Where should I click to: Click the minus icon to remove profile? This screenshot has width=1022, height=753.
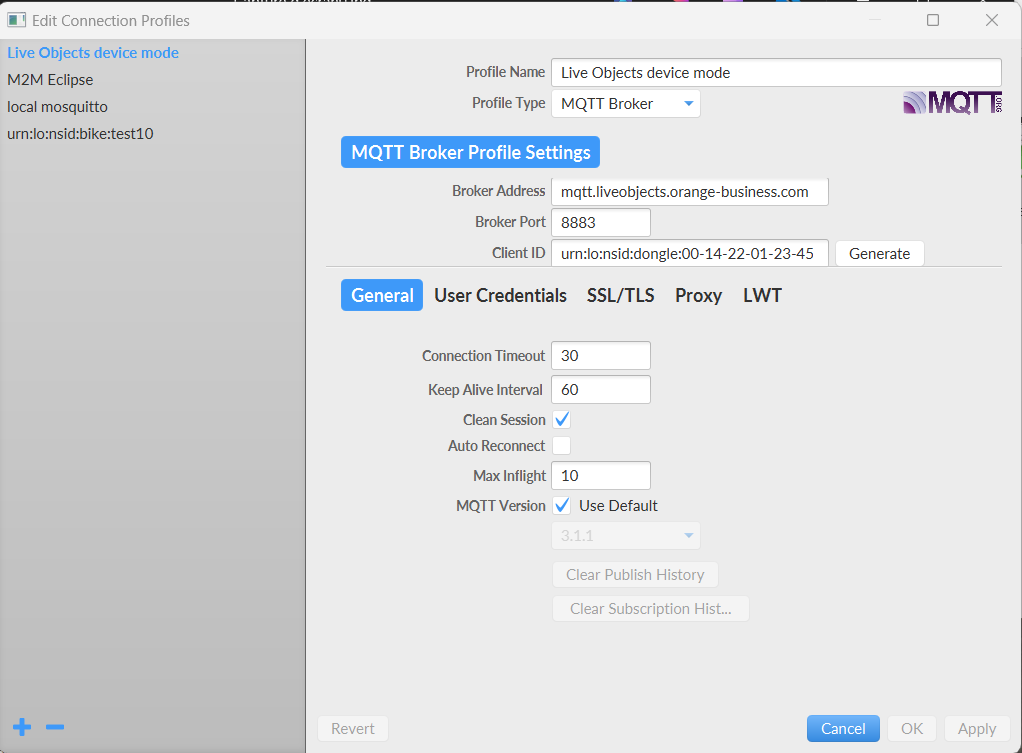(x=55, y=727)
